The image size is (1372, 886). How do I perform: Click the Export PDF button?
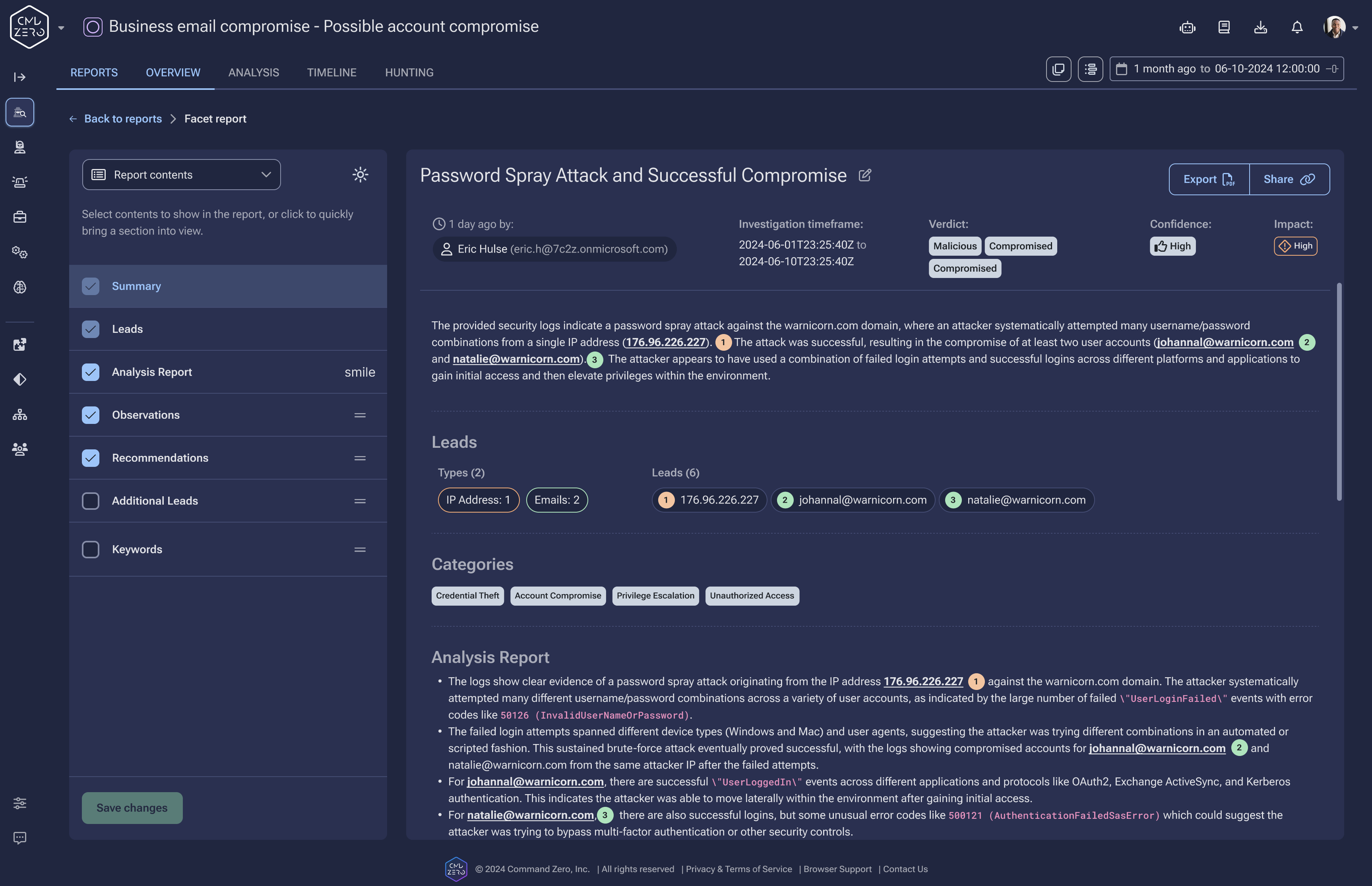click(1209, 179)
